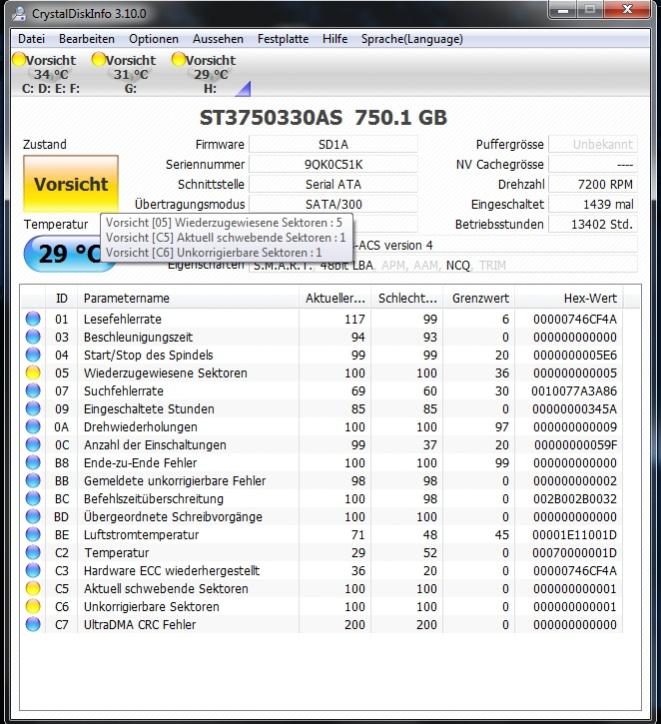This screenshot has height=724, width=661.
Task: Click the blue status dot for Suchfehlerrate
Action: [33, 391]
